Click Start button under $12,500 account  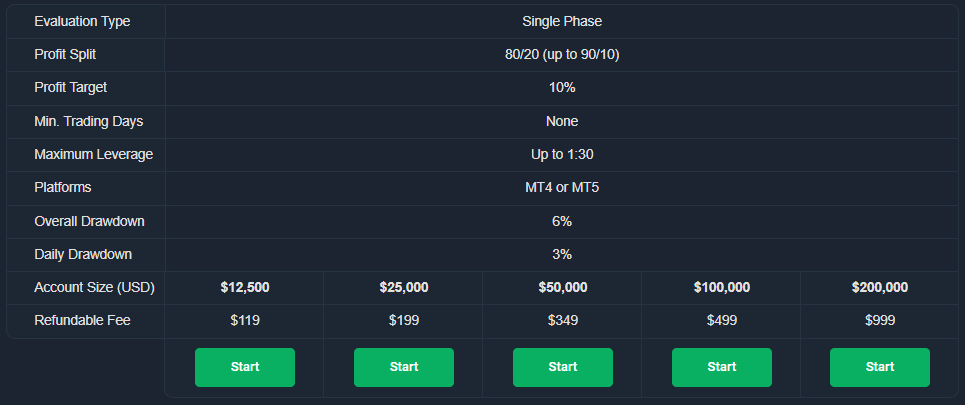click(x=245, y=367)
